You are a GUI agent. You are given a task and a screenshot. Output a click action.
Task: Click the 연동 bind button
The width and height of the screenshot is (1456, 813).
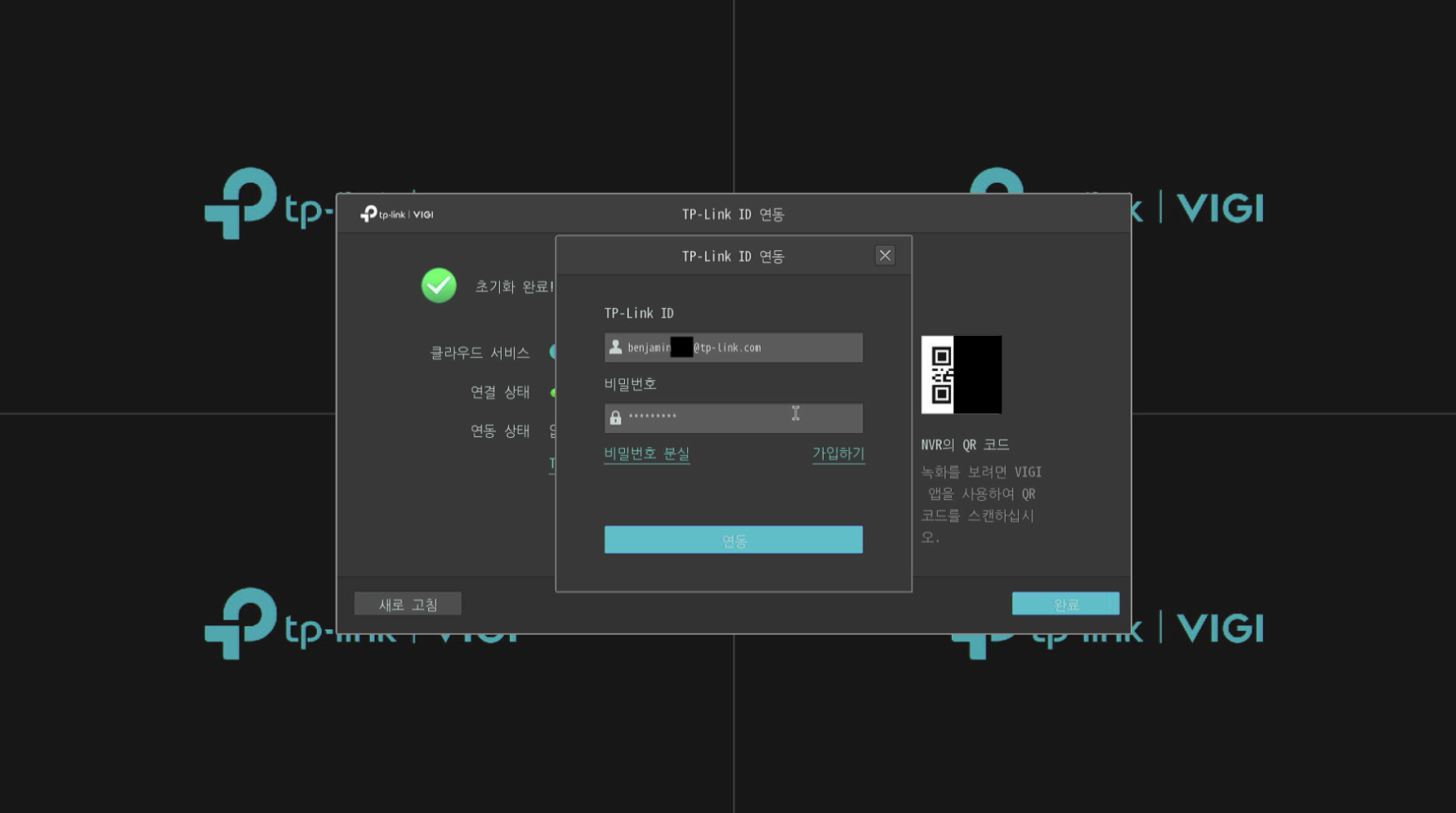click(733, 540)
